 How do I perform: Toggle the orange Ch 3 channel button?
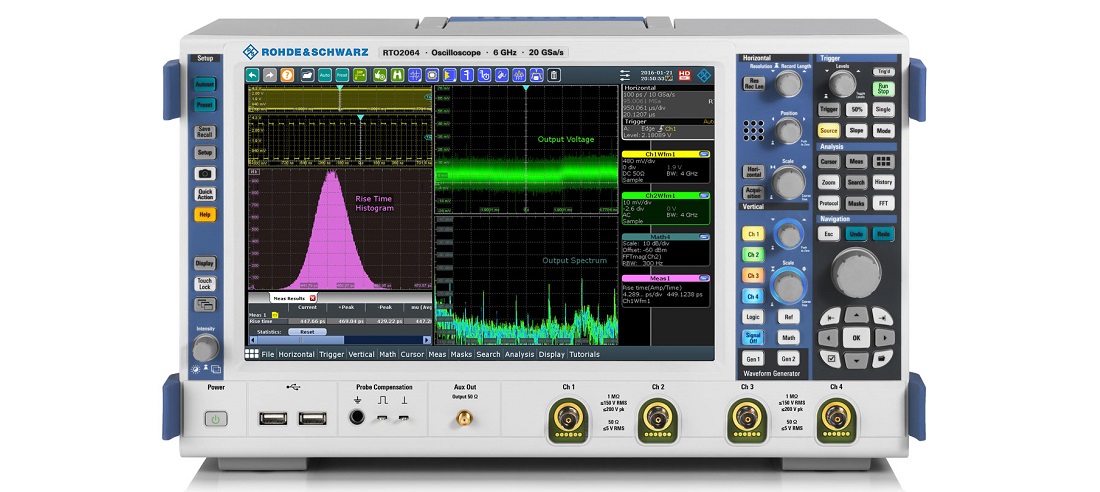pos(753,276)
